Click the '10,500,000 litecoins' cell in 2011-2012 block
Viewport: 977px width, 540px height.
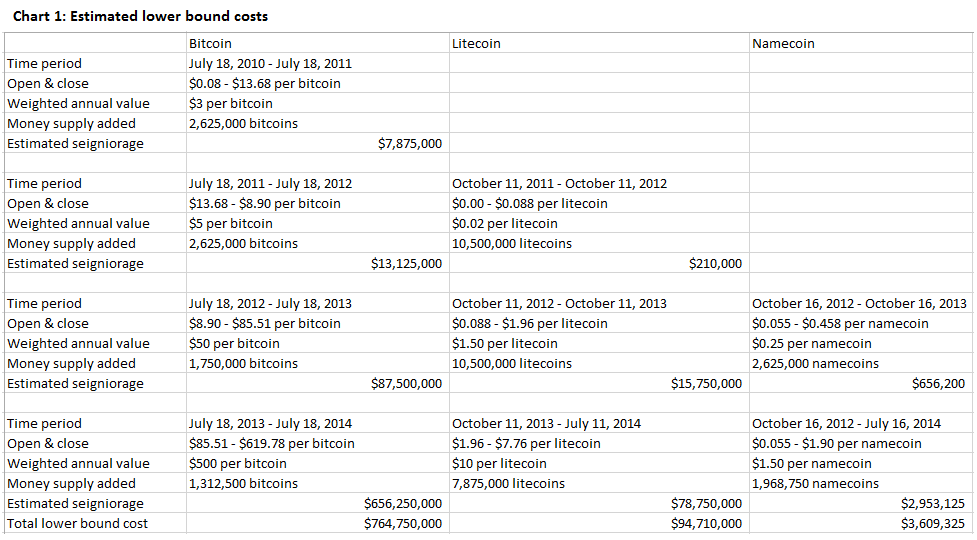pyautogui.click(x=512, y=244)
